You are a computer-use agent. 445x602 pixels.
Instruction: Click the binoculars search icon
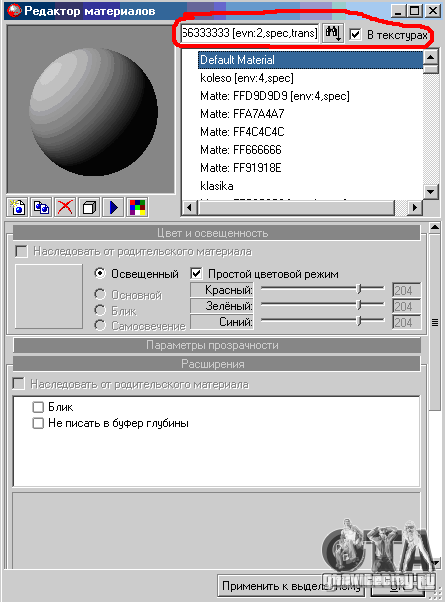(x=333, y=33)
